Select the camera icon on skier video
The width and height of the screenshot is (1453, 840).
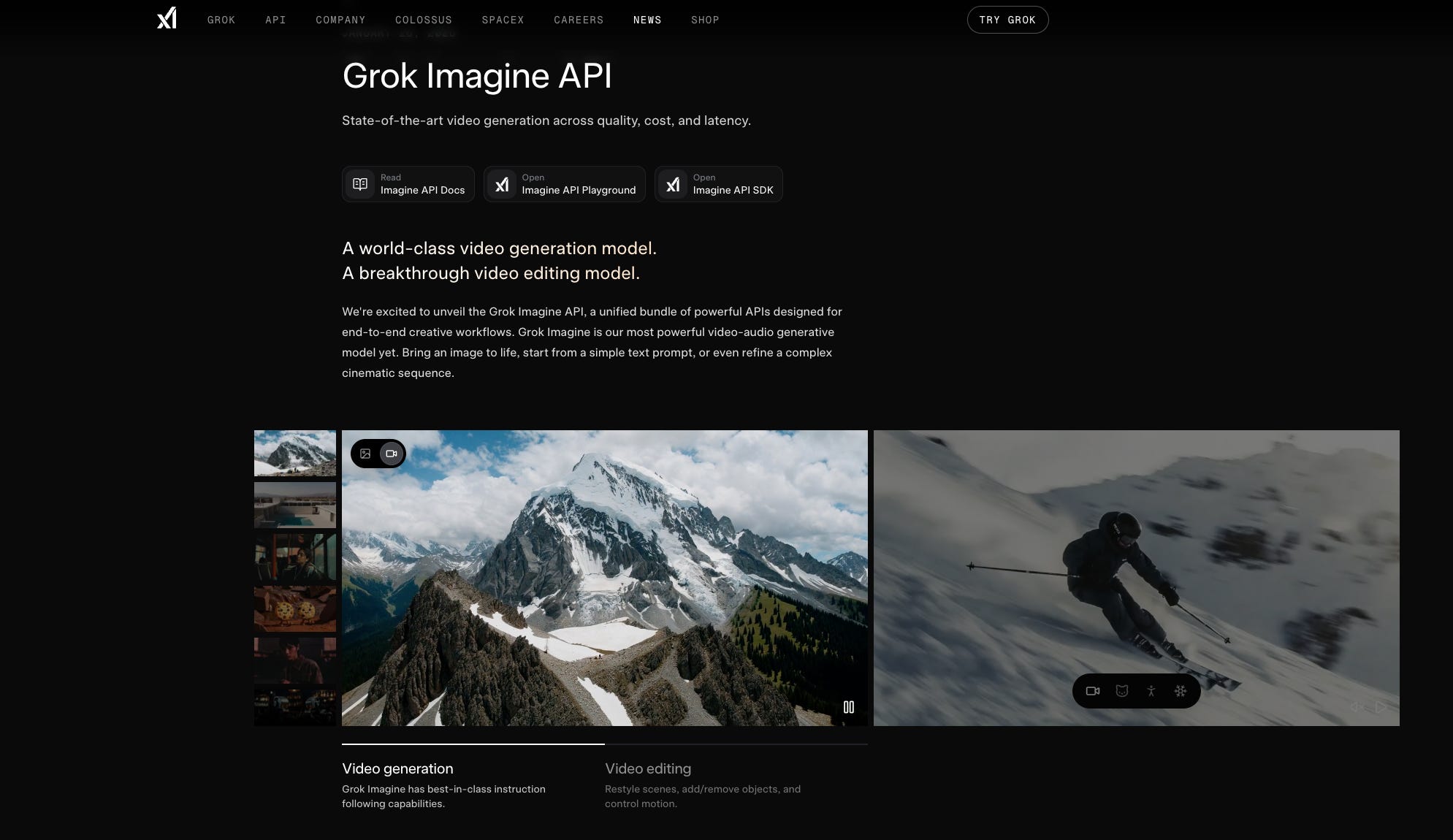pyautogui.click(x=1092, y=691)
